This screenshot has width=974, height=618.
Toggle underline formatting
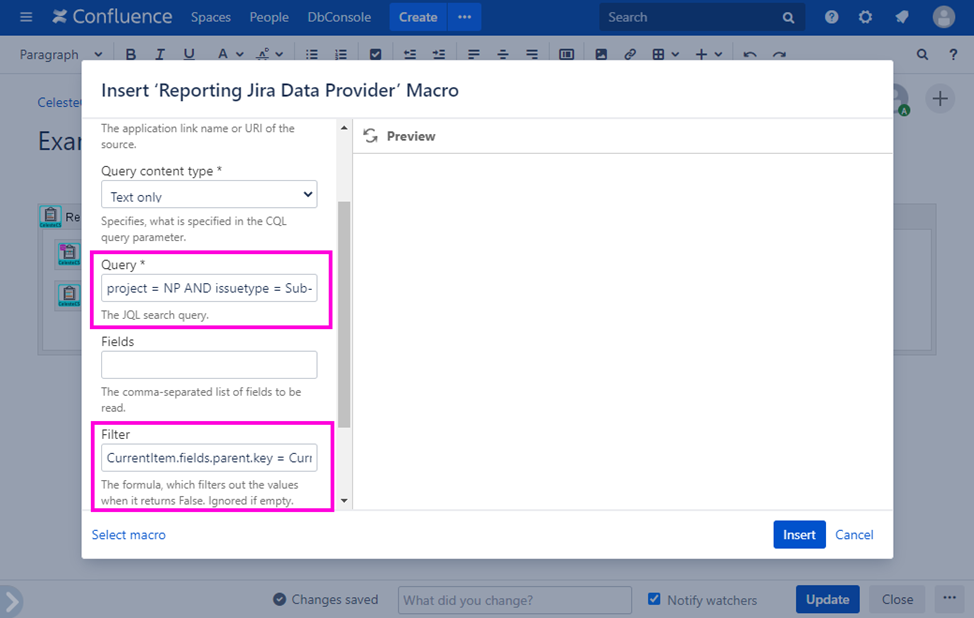tap(189, 55)
